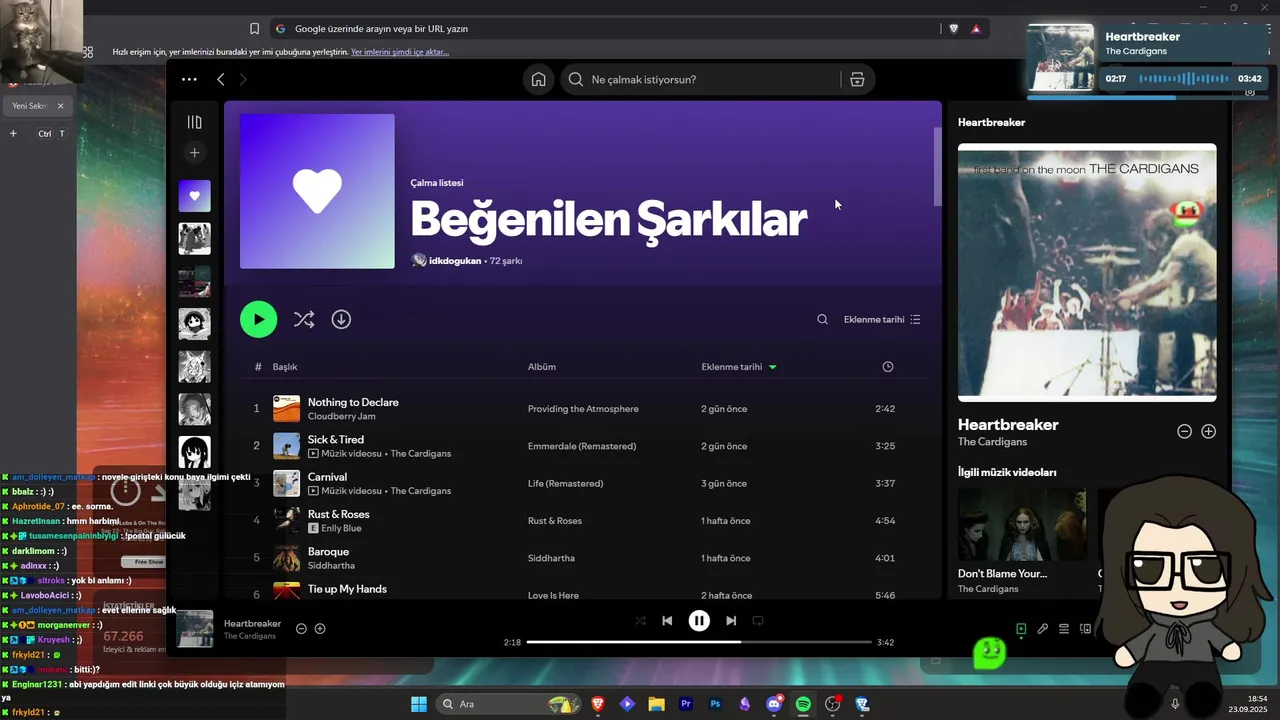Skip to next track
The width and height of the screenshot is (1280, 720).
731,621
